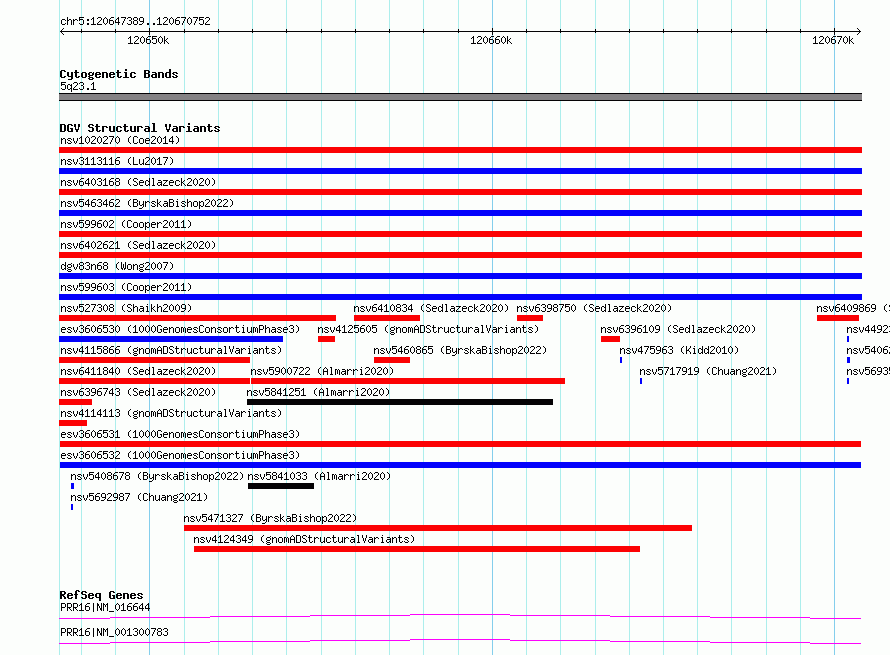
Task: Click nsv5471327 (ByrskaBishop2022) label
Action: click(270, 518)
